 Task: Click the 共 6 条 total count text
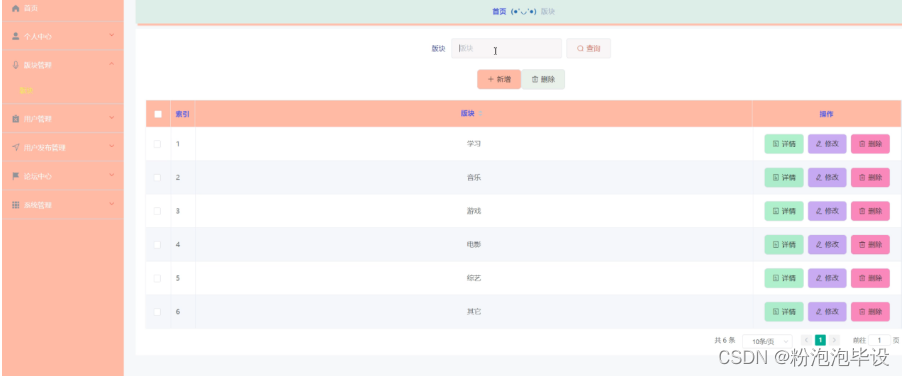click(x=725, y=341)
